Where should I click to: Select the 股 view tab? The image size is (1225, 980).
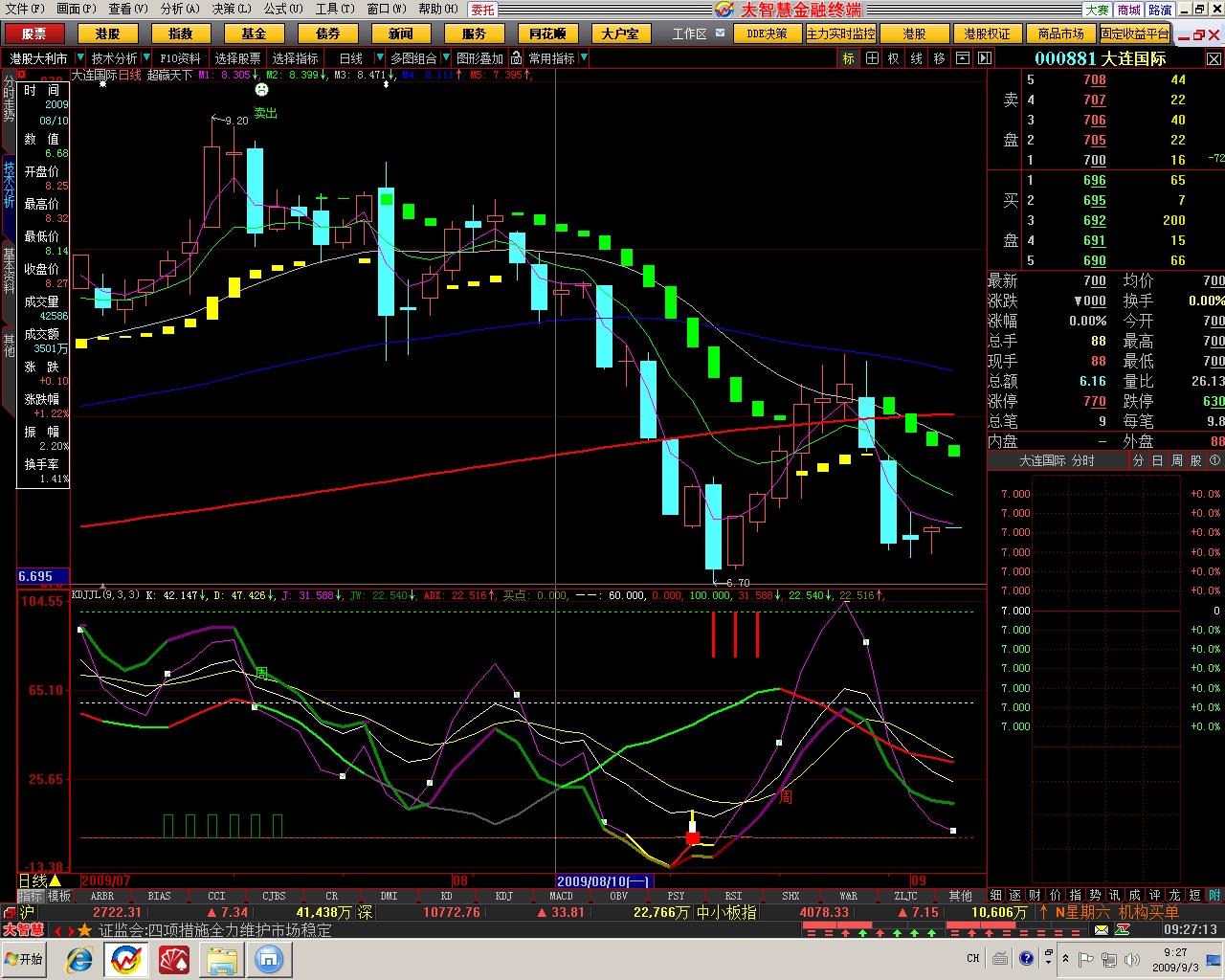coord(1195,460)
